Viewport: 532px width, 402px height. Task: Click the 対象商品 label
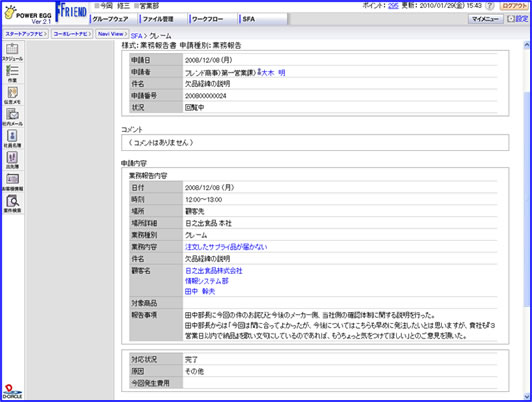(144, 303)
